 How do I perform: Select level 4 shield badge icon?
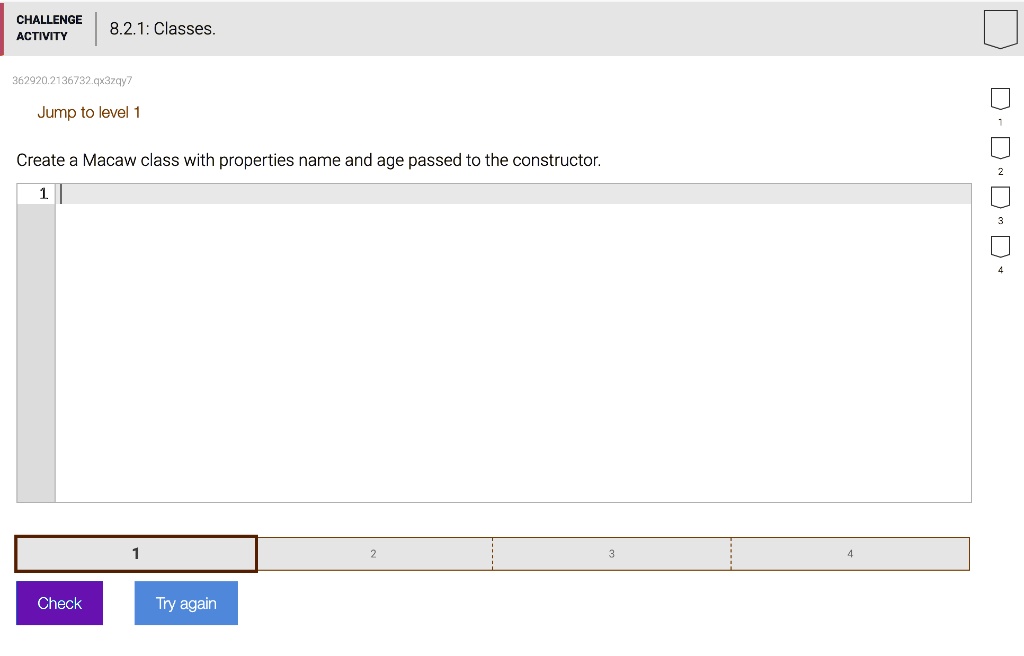[x=1000, y=246]
